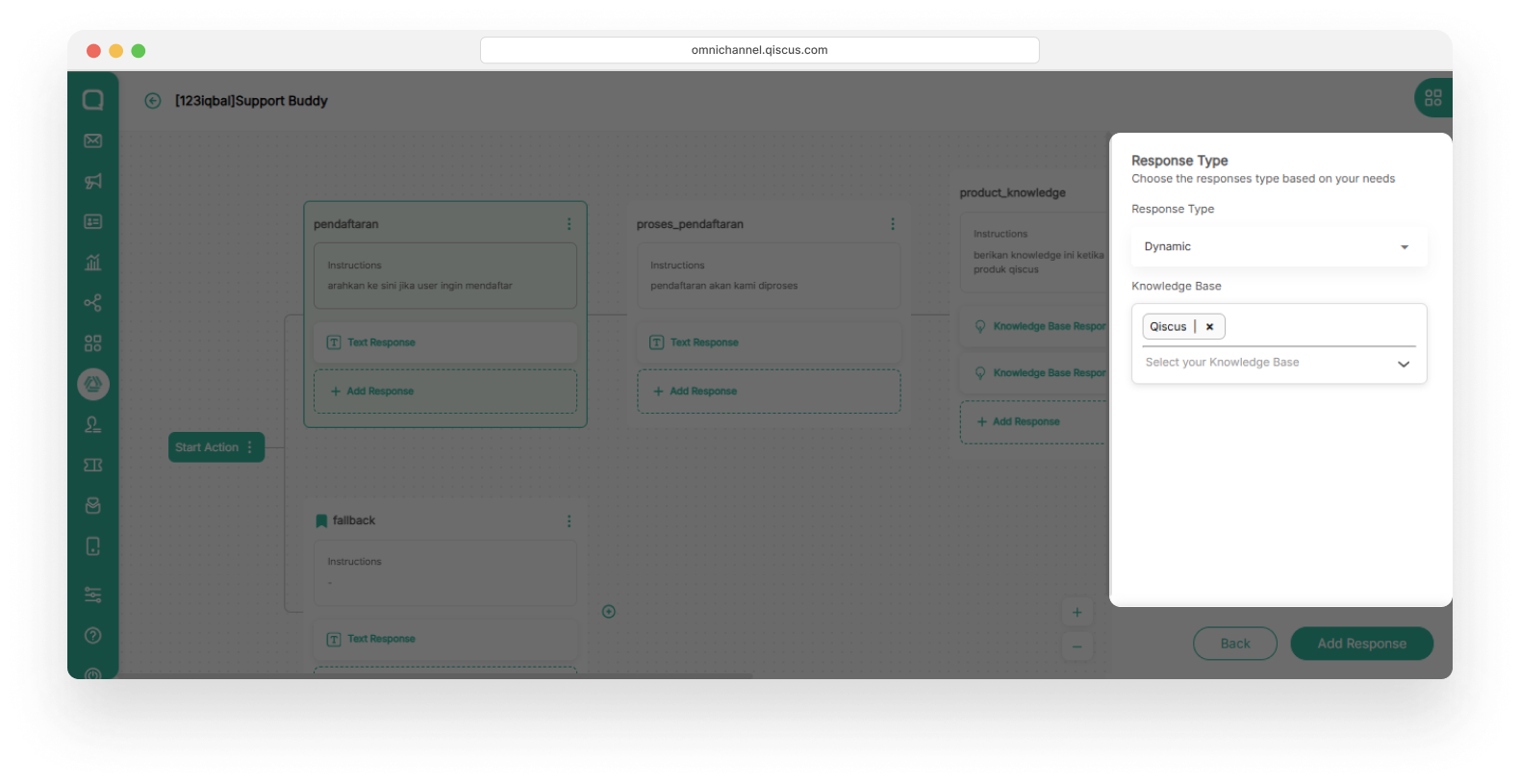Image resolution: width=1520 pixels, height=784 pixels.
Task: Click the browser address bar omnichannel.qiscus.com
Action: (759, 50)
